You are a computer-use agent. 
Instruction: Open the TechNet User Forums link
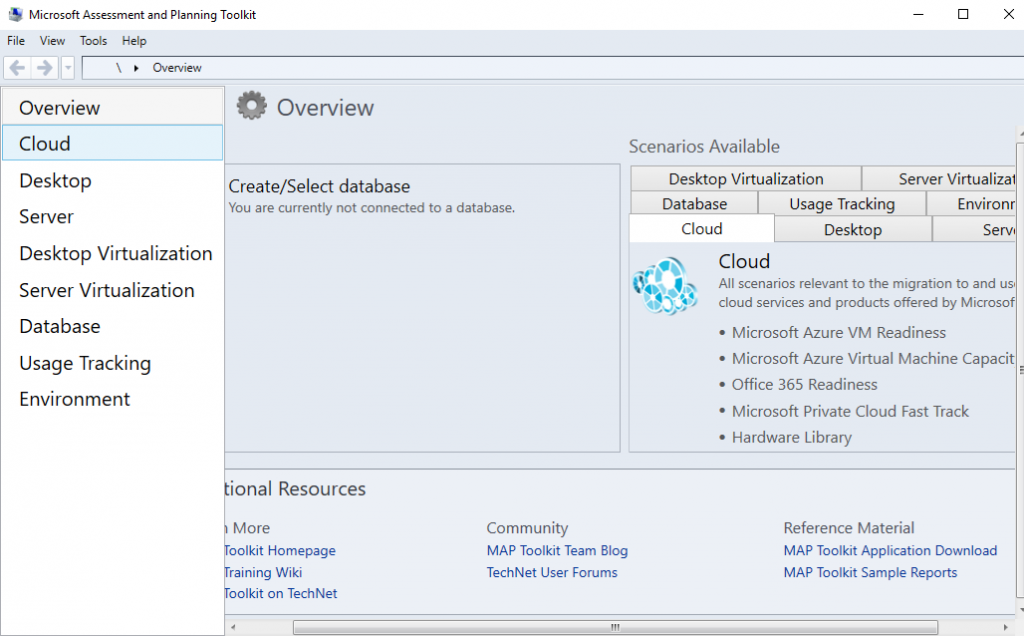tap(552, 572)
